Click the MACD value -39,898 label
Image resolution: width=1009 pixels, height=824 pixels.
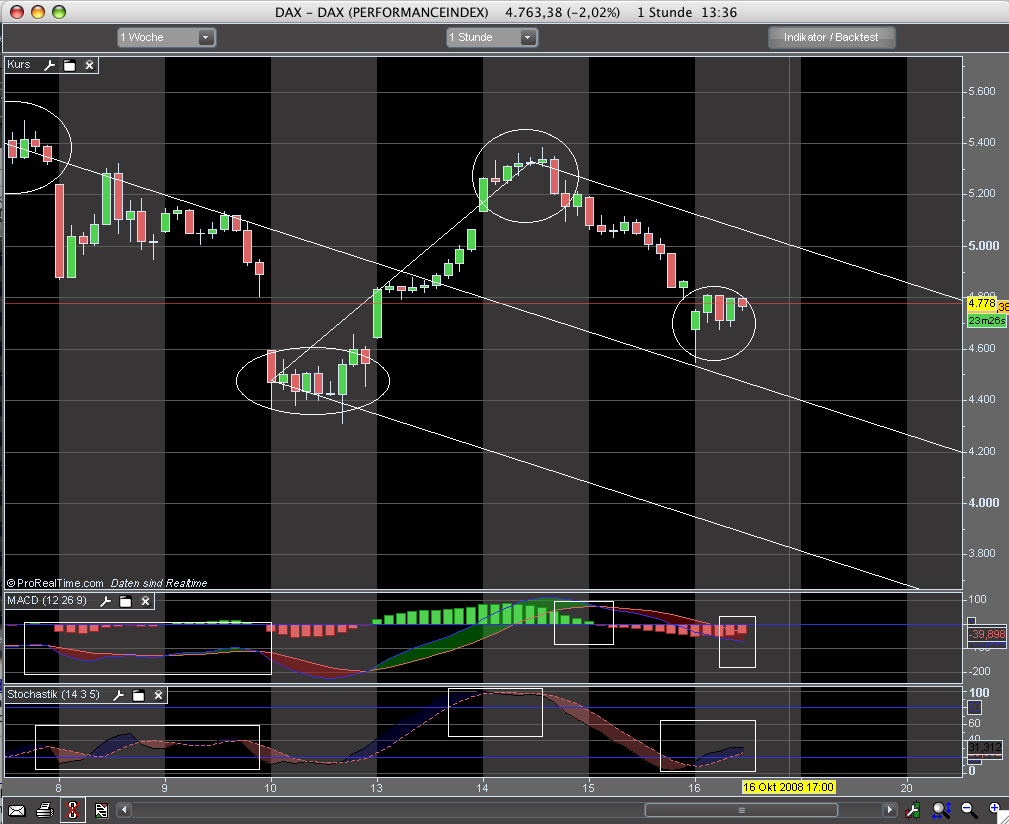click(986, 634)
